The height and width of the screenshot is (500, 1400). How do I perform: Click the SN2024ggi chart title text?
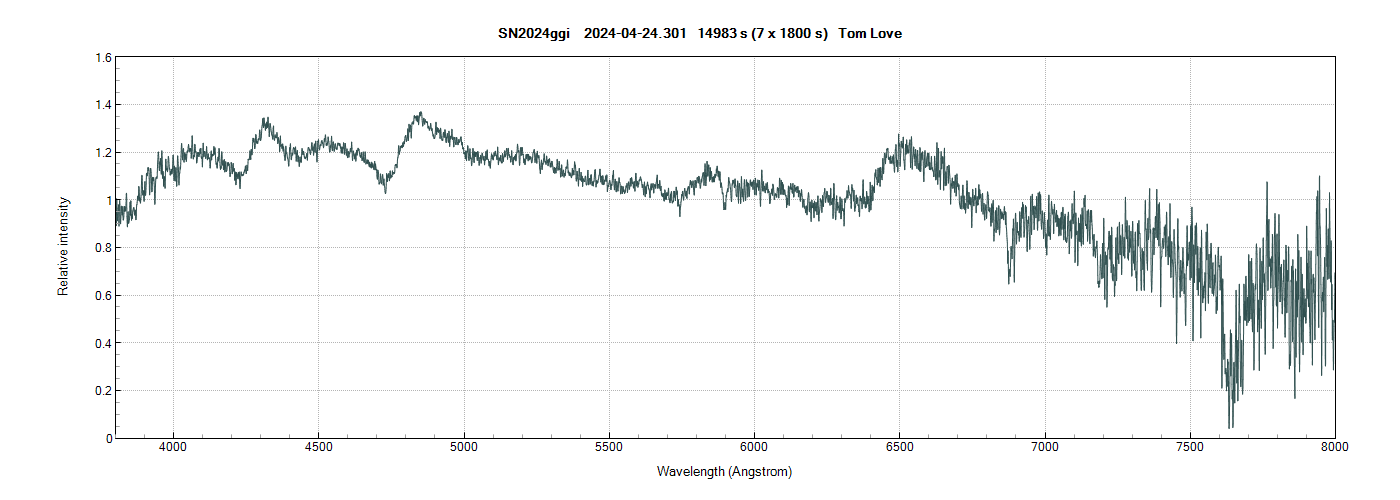[700, 34]
